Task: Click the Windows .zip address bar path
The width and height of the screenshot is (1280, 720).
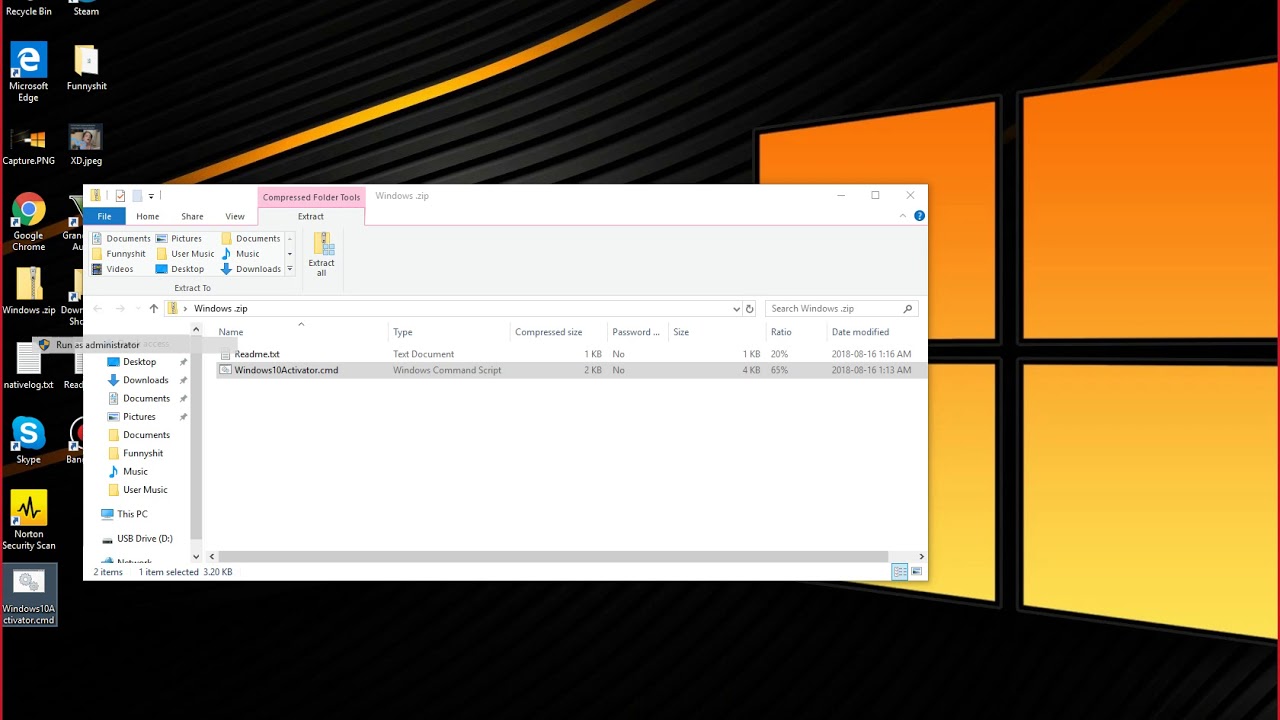Action: tap(221, 309)
